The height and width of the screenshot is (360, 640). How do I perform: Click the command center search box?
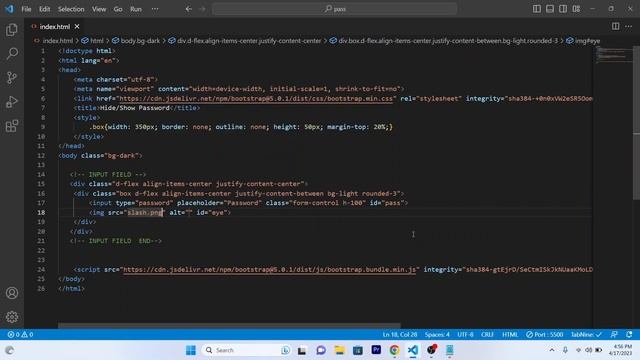pos(334,9)
